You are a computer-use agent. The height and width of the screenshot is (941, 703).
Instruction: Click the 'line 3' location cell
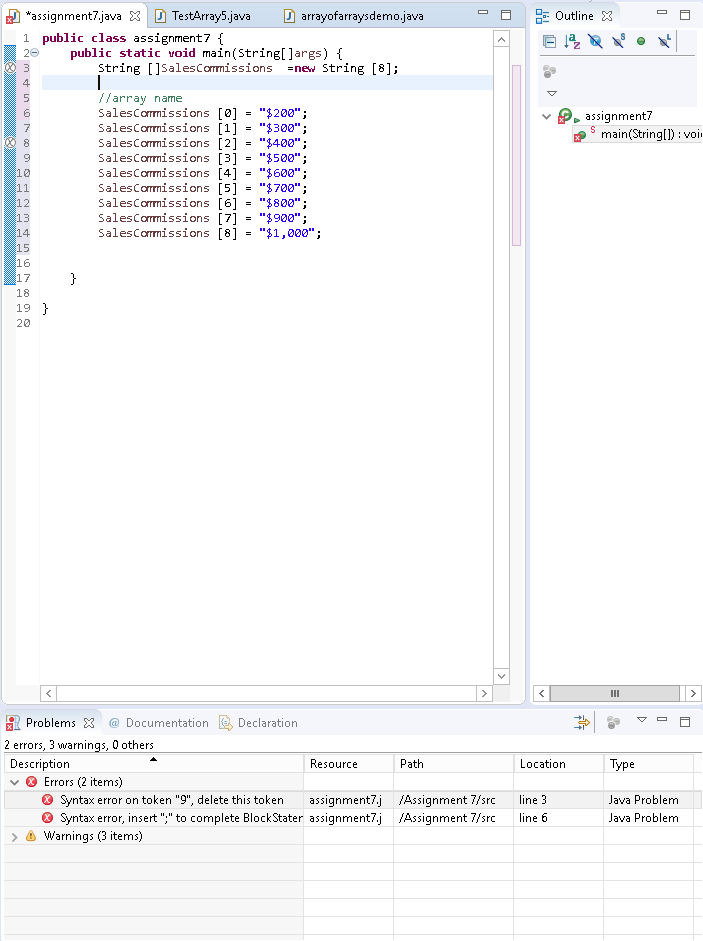coord(533,800)
